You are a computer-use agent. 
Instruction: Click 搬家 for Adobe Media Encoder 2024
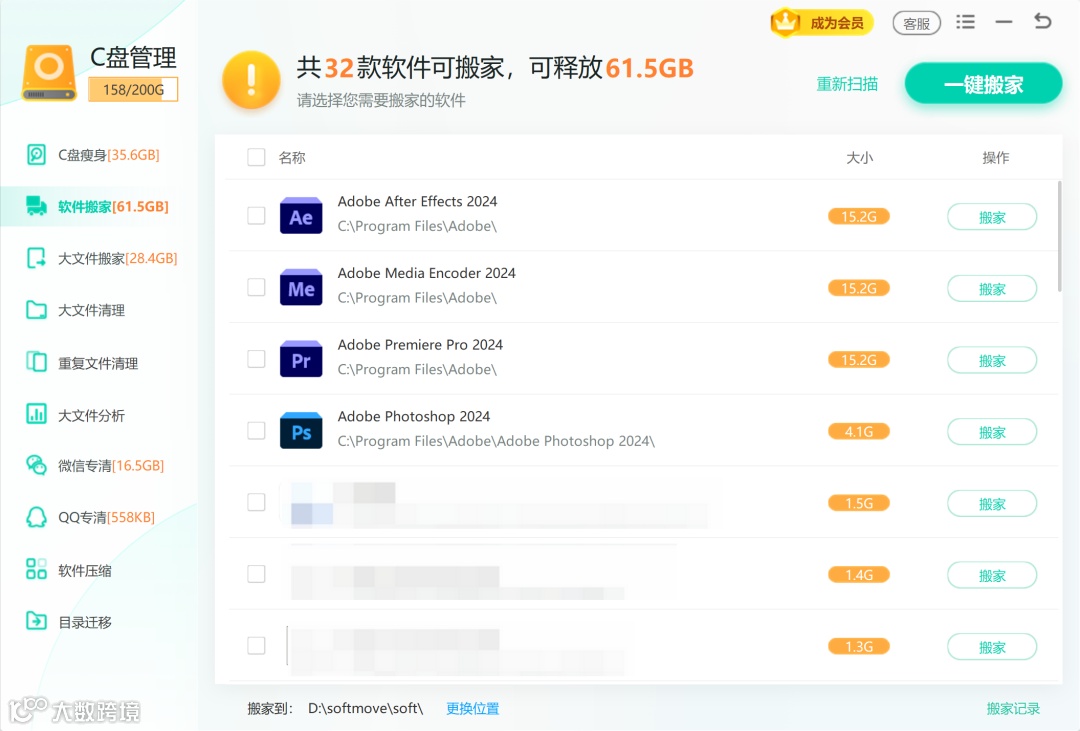click(992, 289)
